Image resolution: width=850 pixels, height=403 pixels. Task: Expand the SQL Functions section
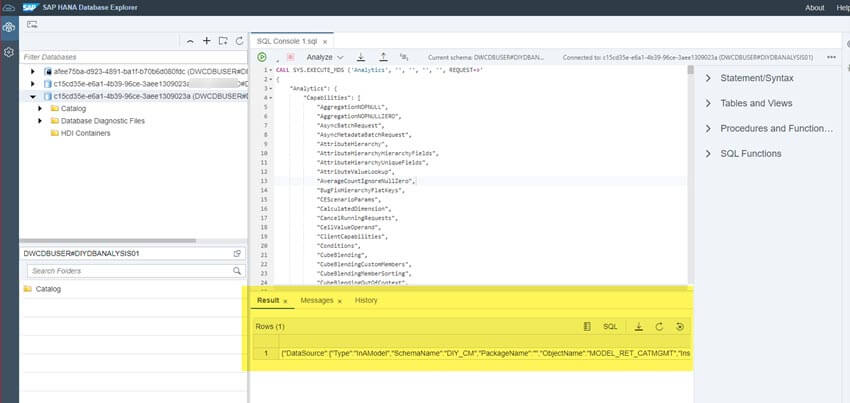(708, 153)
